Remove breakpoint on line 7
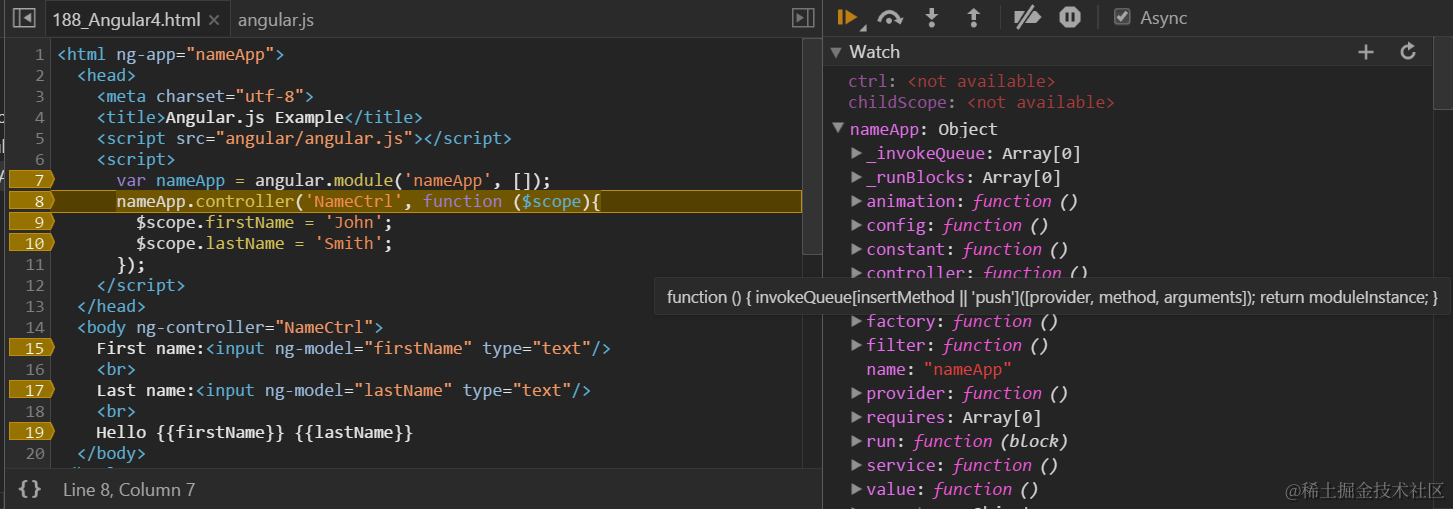1453x509 pixels. click(x=30, y=180)
